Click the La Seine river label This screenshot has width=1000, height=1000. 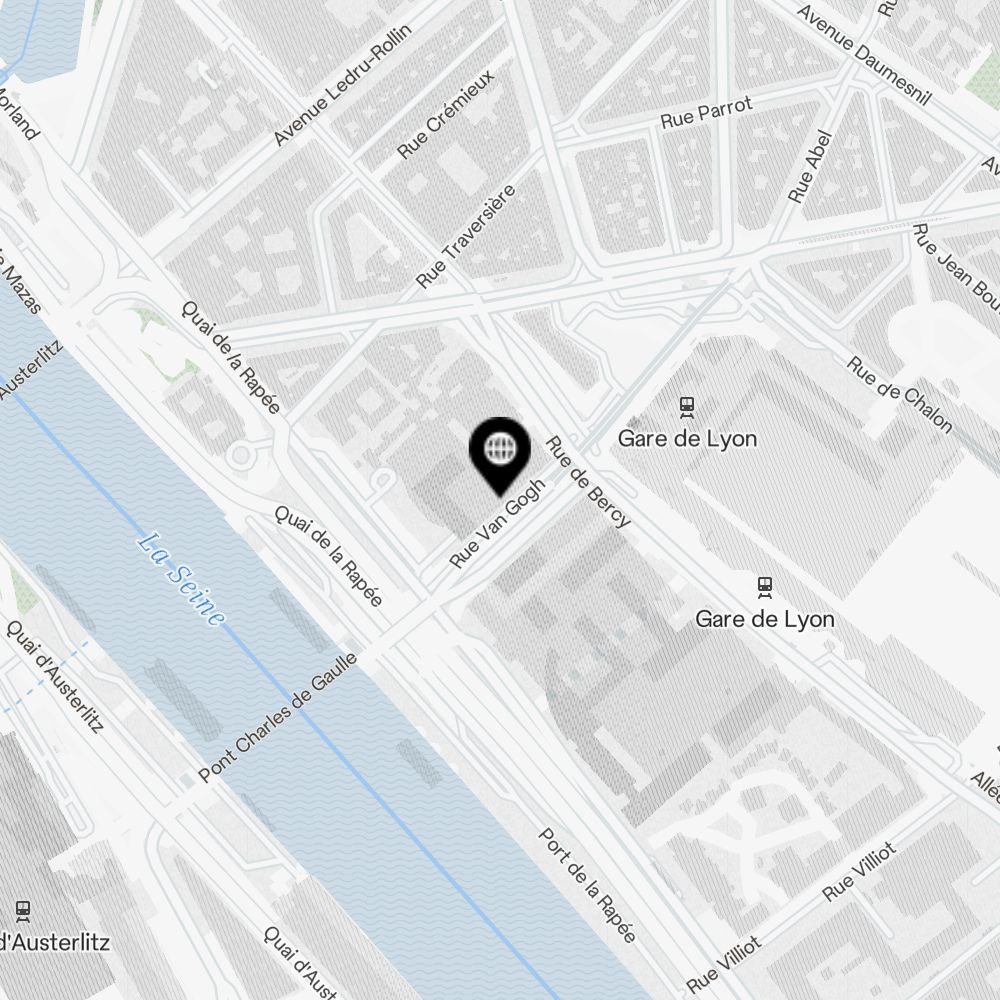point(182,580)
